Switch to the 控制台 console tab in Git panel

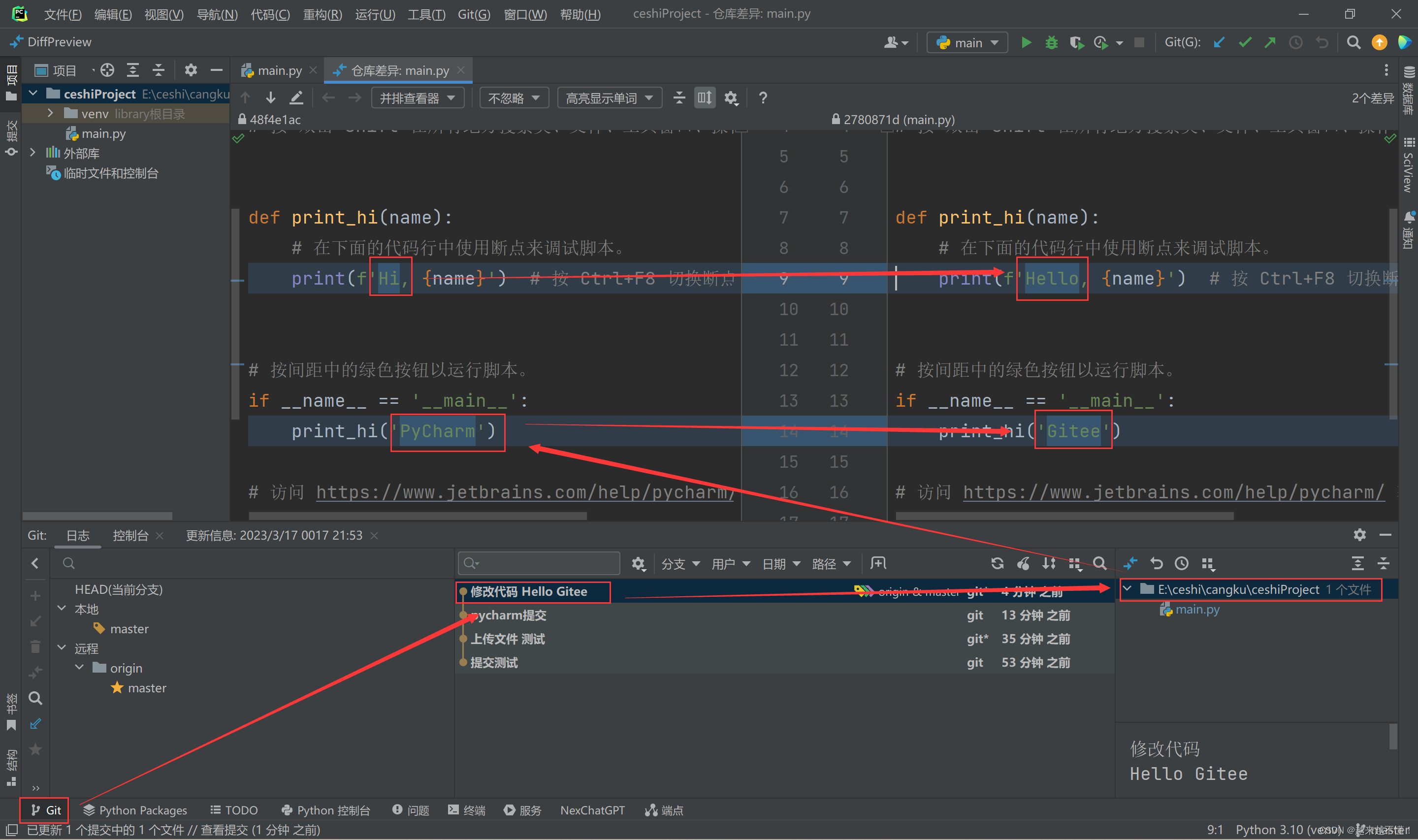point(130,536)
